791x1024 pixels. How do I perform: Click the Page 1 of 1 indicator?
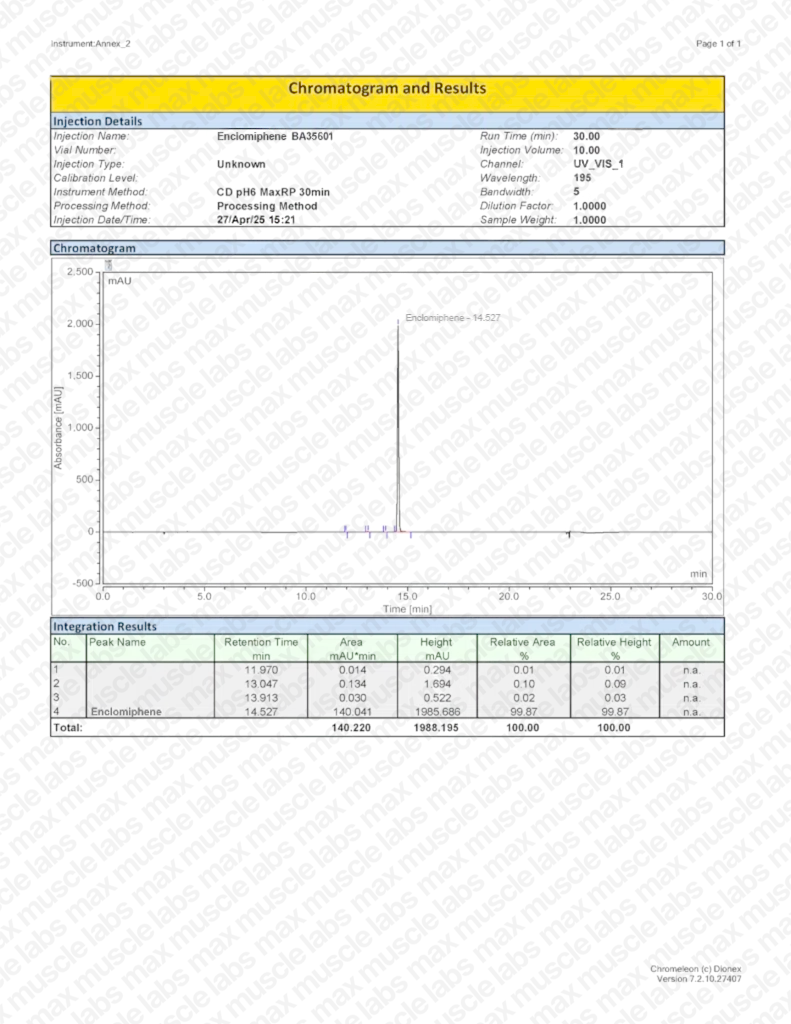(x=718, y=44)
